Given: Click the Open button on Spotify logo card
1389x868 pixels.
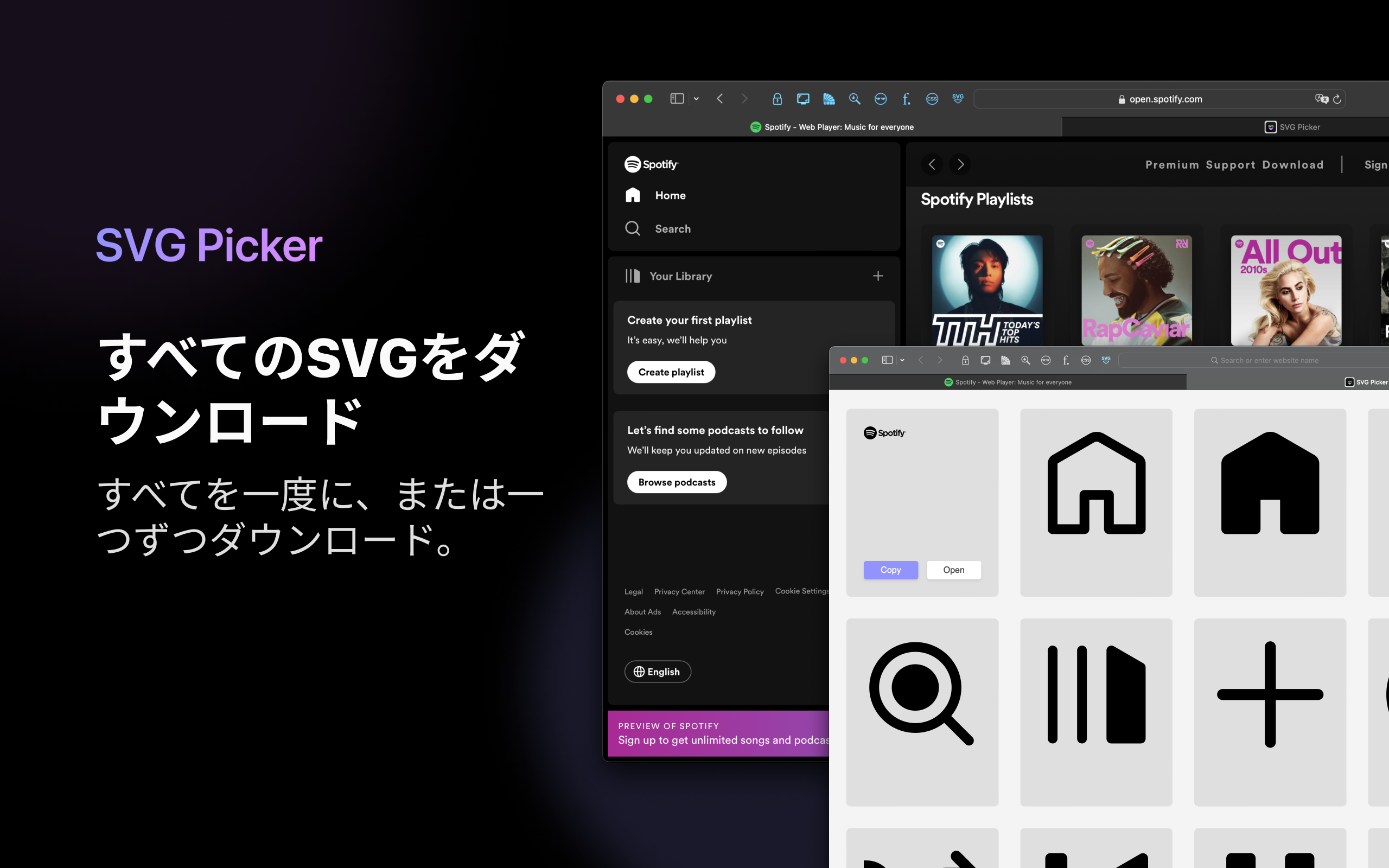Looking at the screenshot, I should (x=954, y=570).
